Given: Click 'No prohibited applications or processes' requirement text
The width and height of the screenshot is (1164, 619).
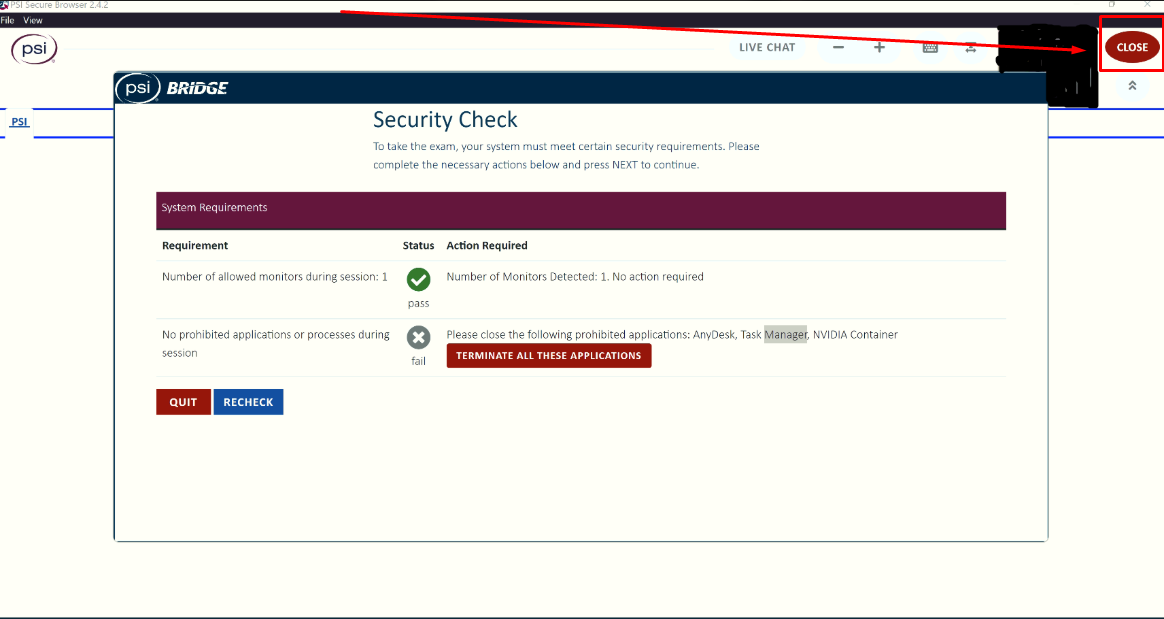Looking at the screenshot, I should (x=275, y=344).
